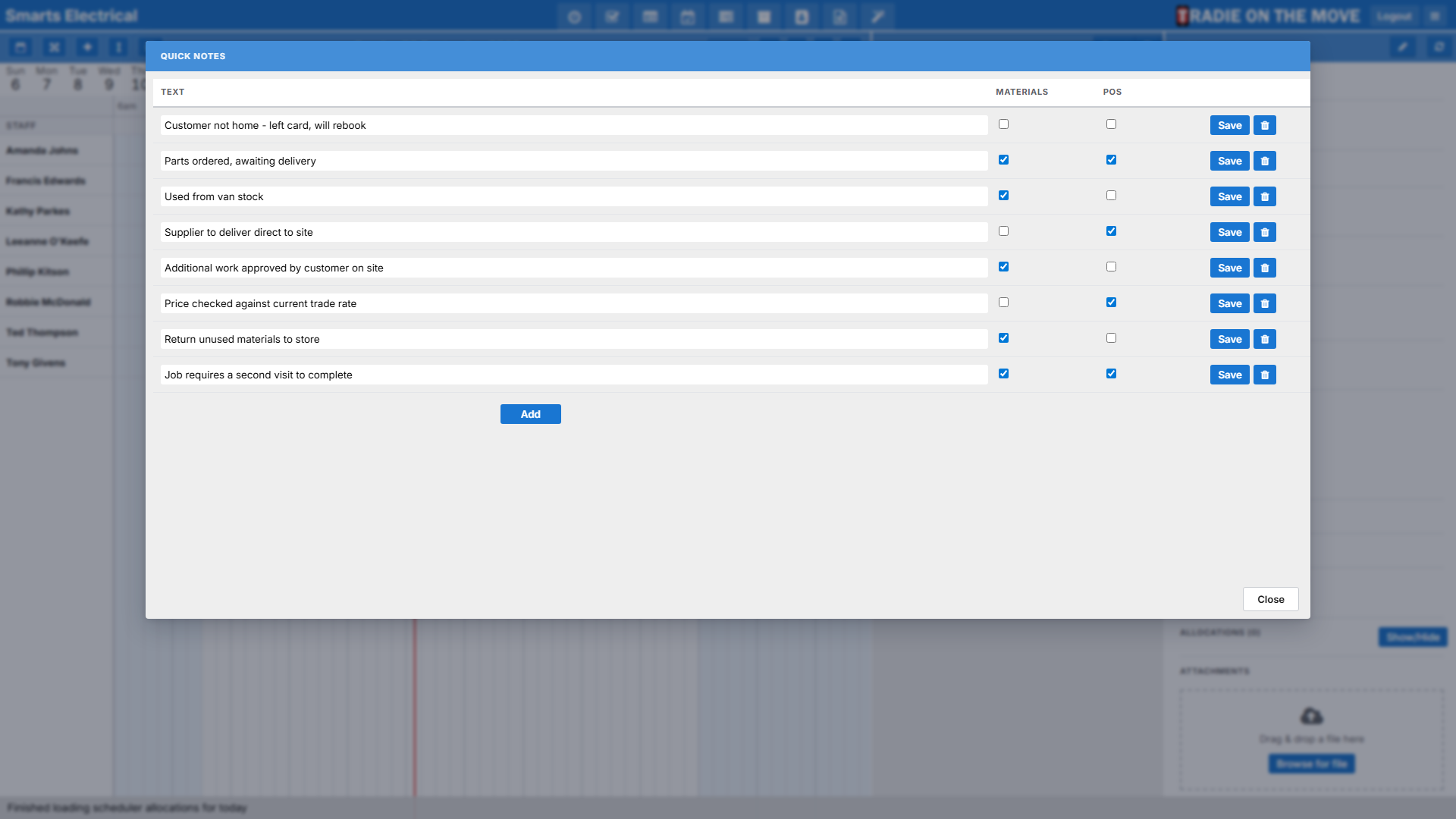Uncheck Materials for 'Return unused materials' note
This screenshot has width=1456, height=819.
1003,337
